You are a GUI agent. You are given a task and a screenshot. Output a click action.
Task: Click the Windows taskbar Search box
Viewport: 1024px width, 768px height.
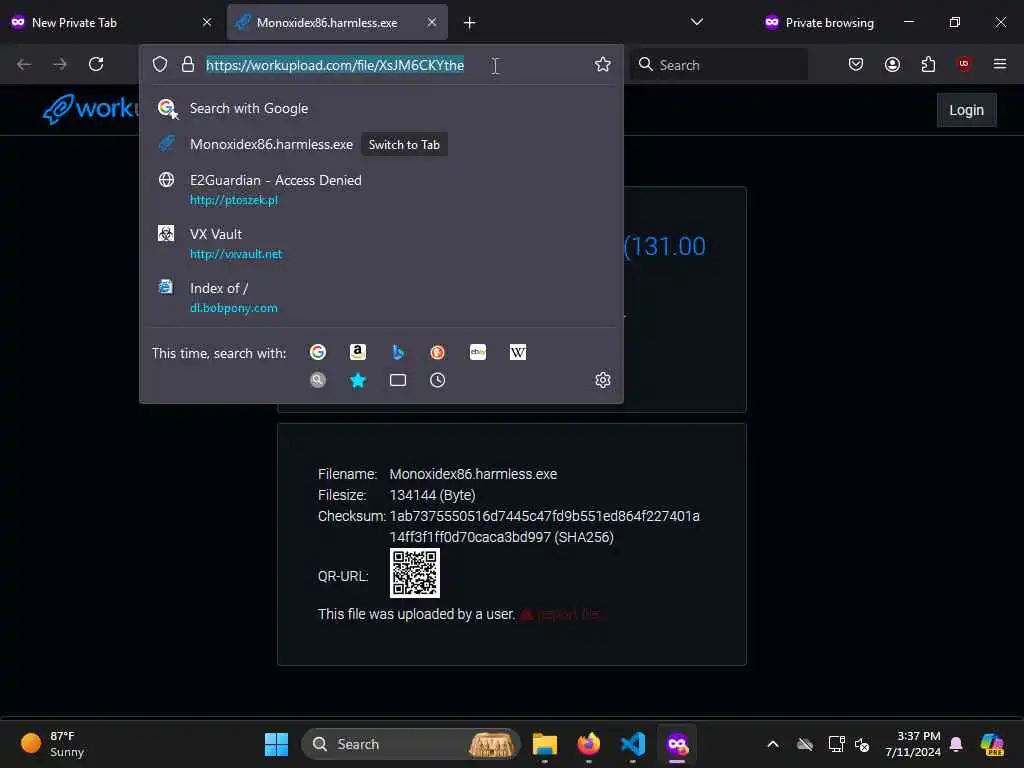pos(411,744)
